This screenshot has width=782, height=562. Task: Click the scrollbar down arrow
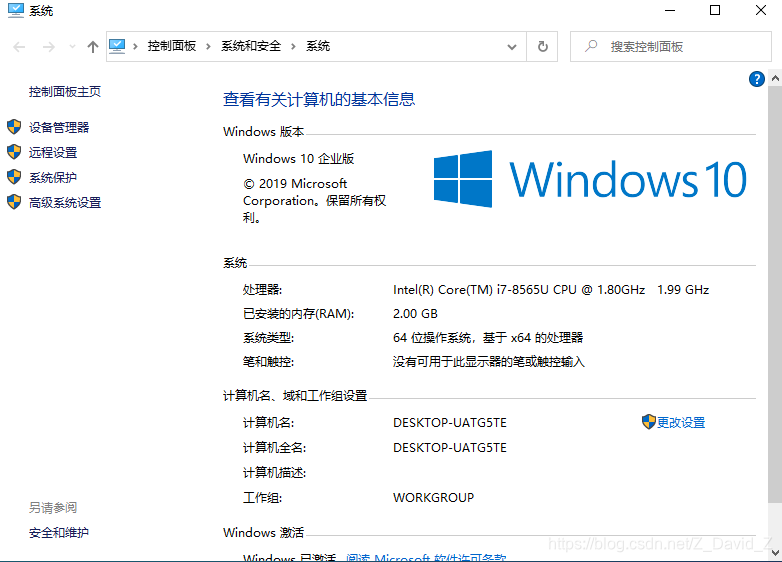point(775,553)
